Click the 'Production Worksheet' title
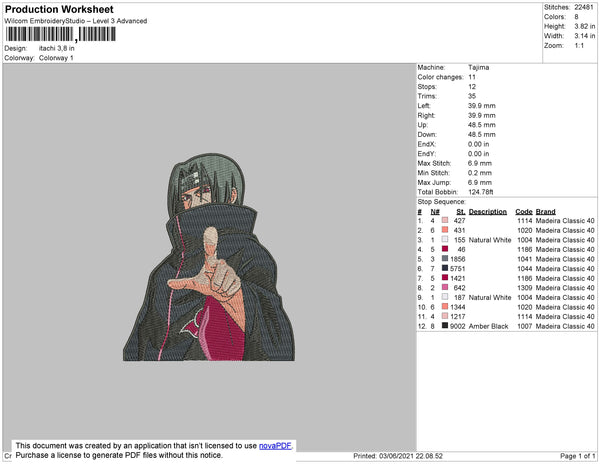The width and height of the screenshot is (600, 464). (x=59, y=10)
